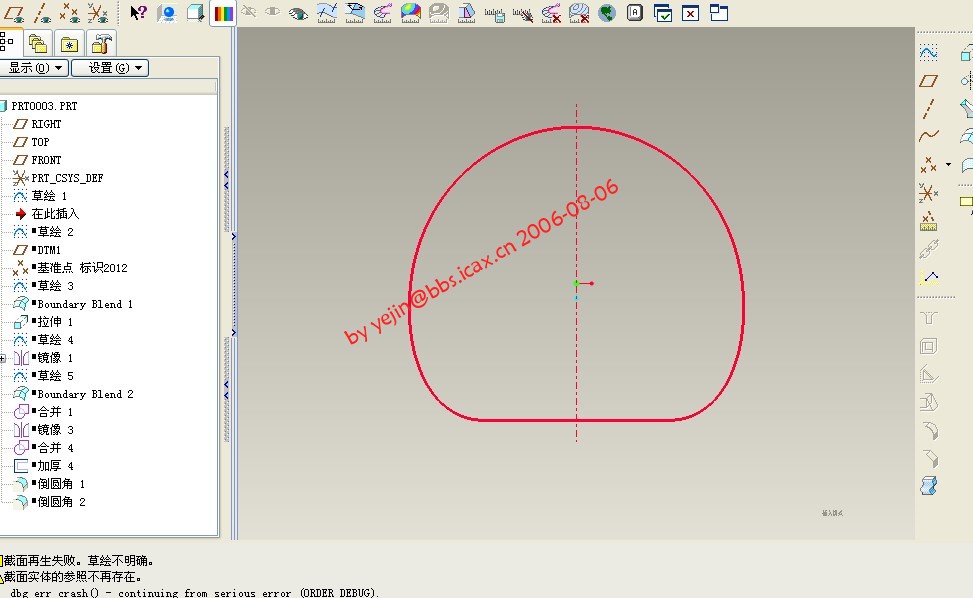Open the 显示 dropdown menu

click(x=34, y=68)
